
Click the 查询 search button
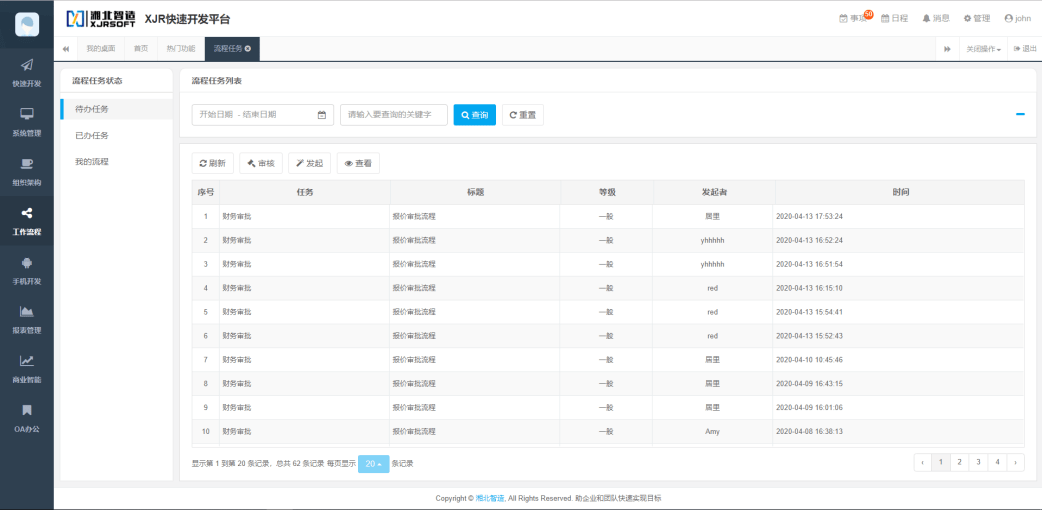pos(474,114)
